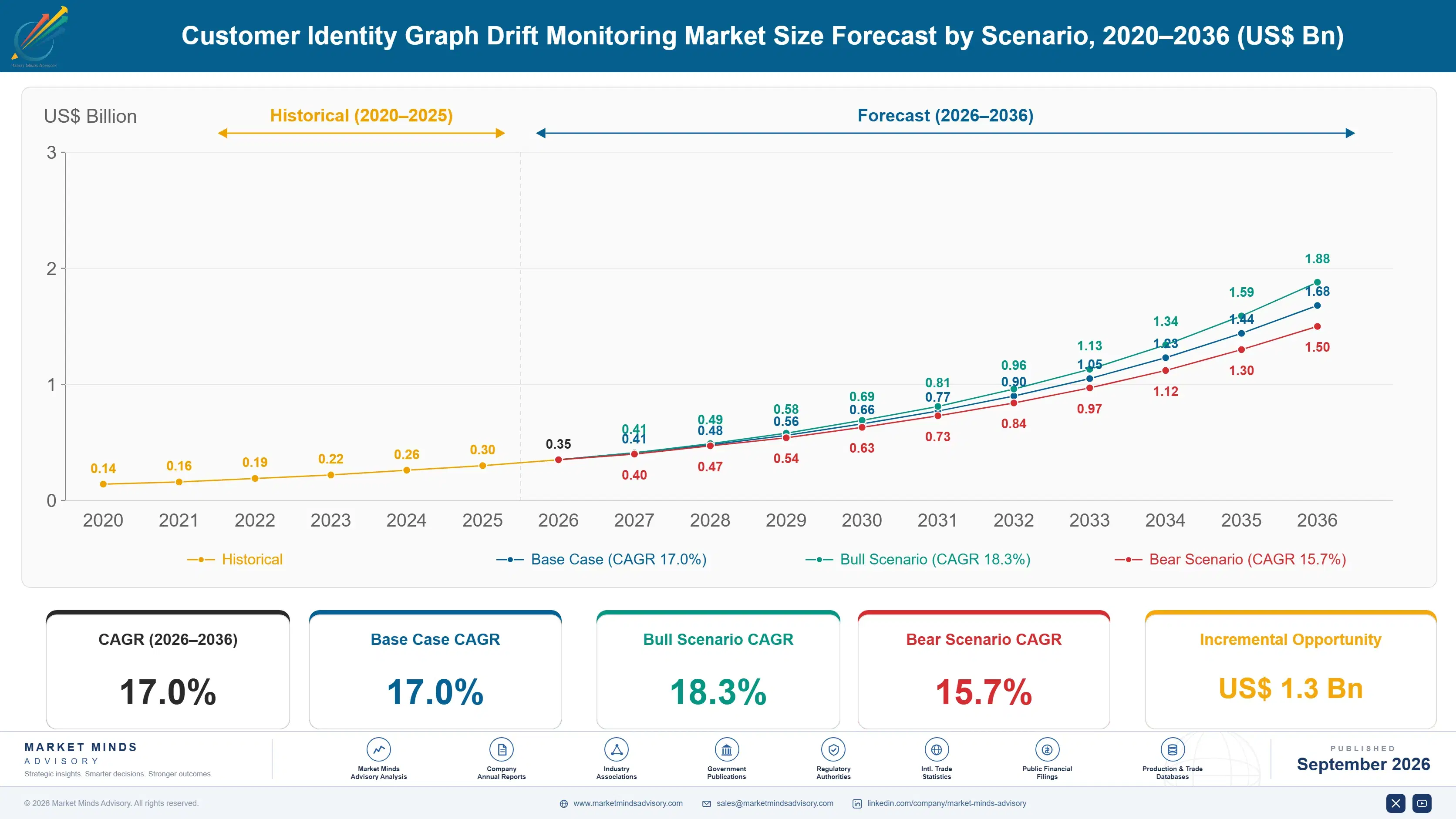The width and height of the screenshot is (1456, 819).
Task: Select the Bear Scenario CAGR 15.7% card
Action: pos(984,670)
